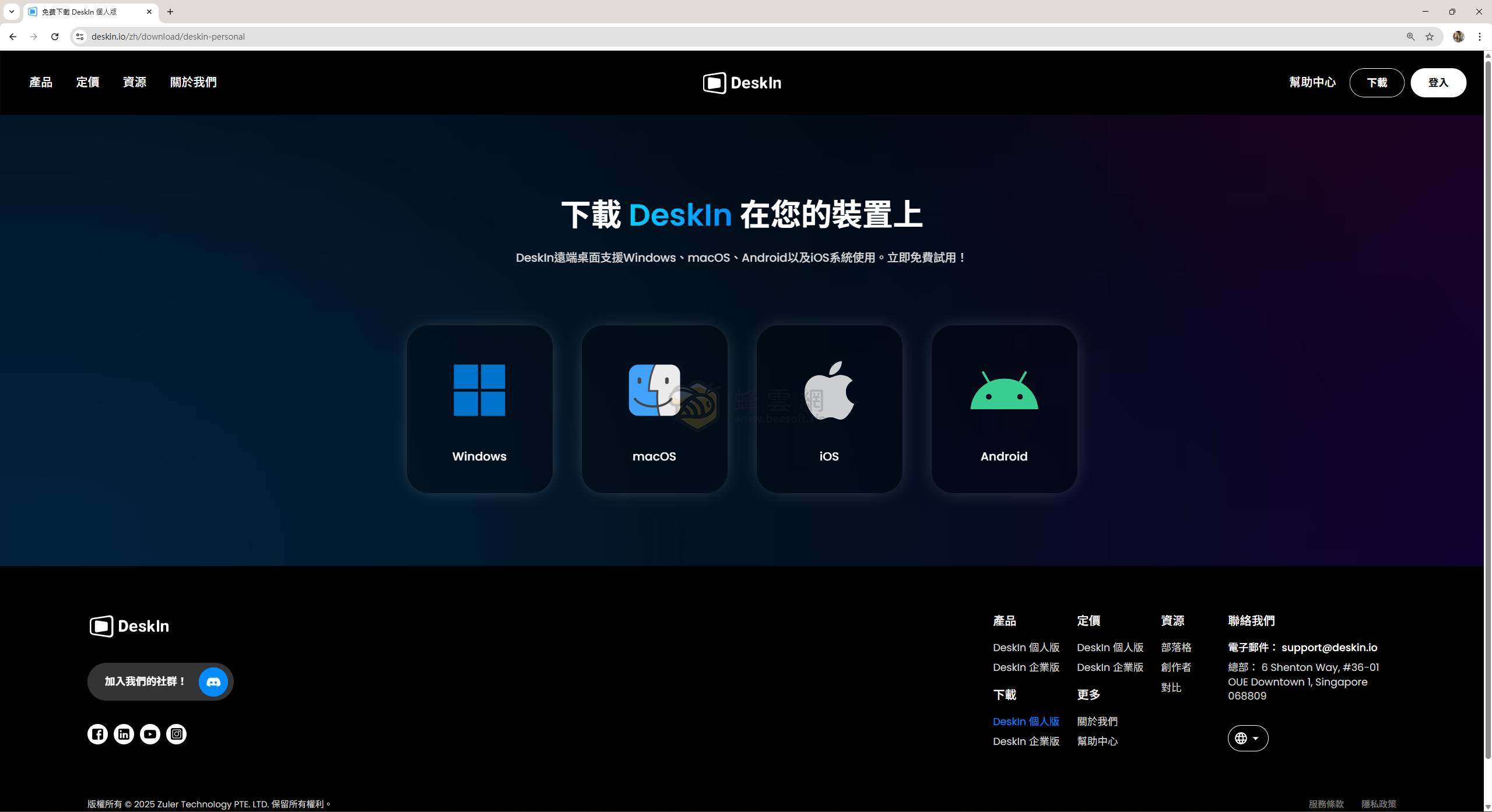Open Discord via the blue Discord icon
1492x812 pixels.
[213, 681]
